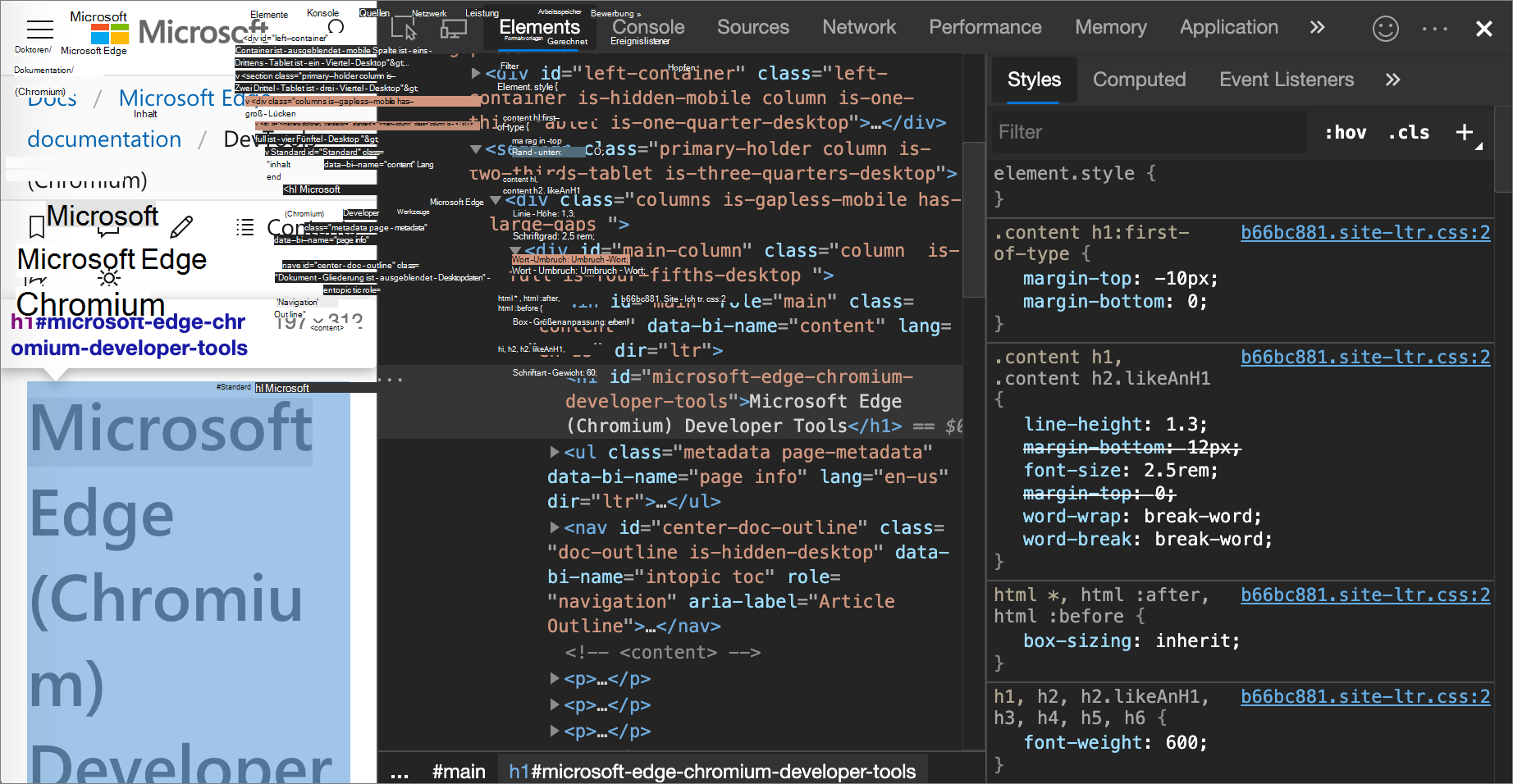Open CSS source link for .content h1:first-of-type rule
Image resolution: width=1513 pixels, height=784 pixels.
[x=1364, y=232]
